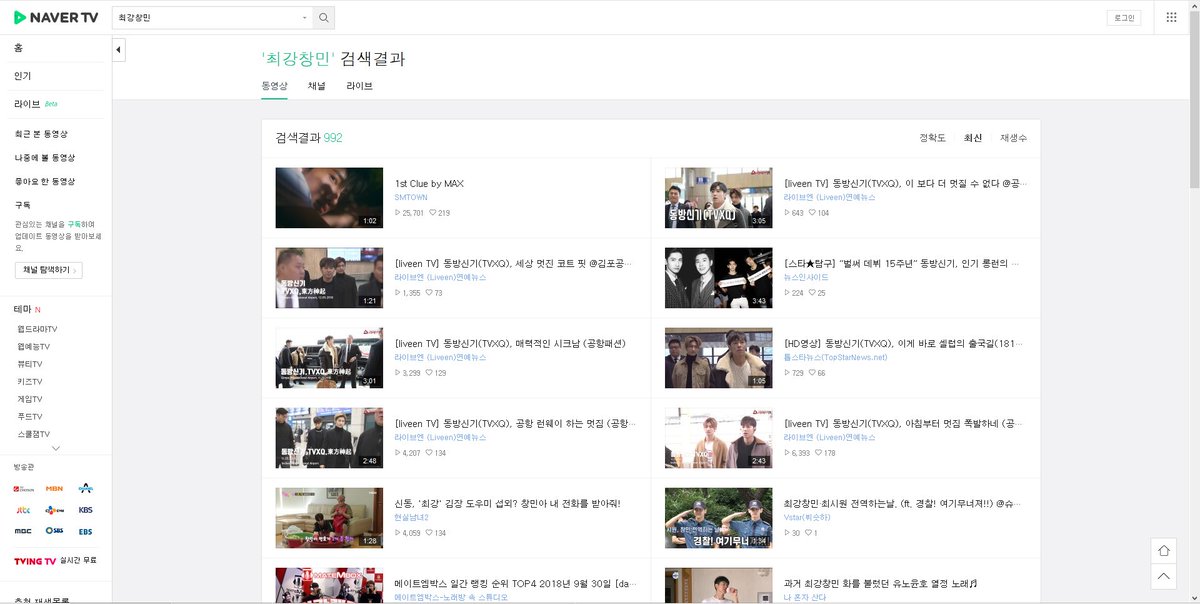1200x604 pixels.
Task: Click the 로그인 button
Action: pos(1124,18)
